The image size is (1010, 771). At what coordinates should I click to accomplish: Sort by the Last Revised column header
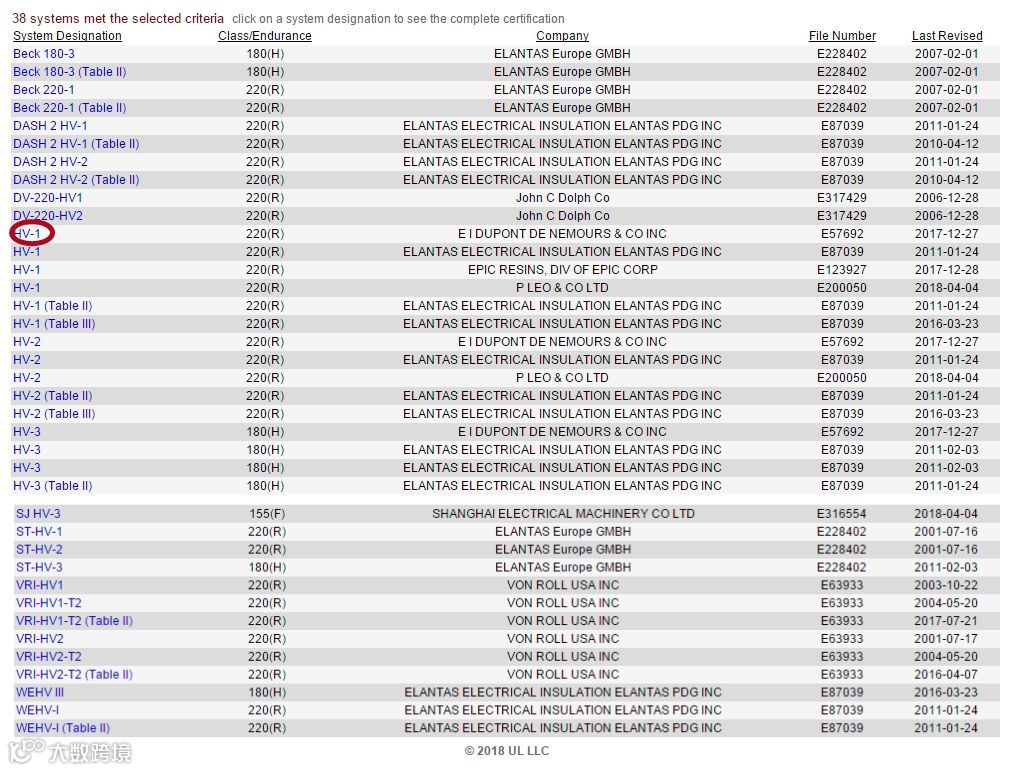[x=947, y=35]
